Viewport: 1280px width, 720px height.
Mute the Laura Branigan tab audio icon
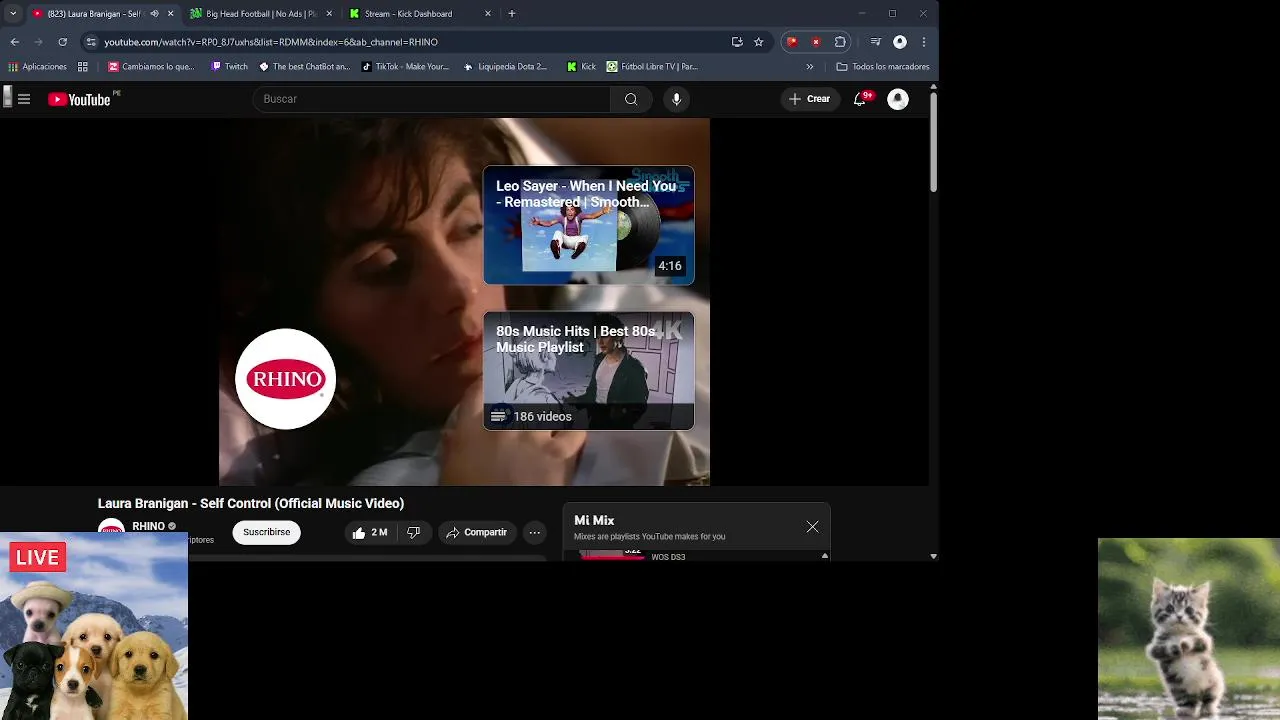[154, 14]
